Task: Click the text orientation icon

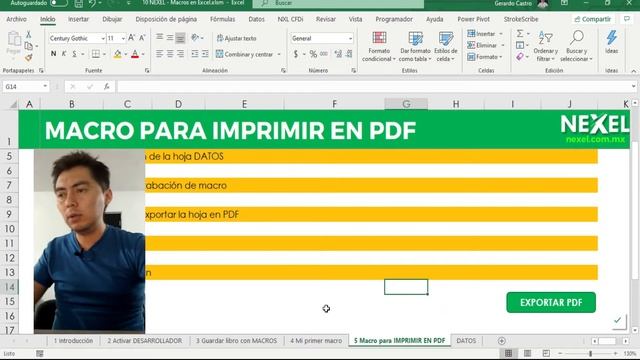Action: [195, 38]
